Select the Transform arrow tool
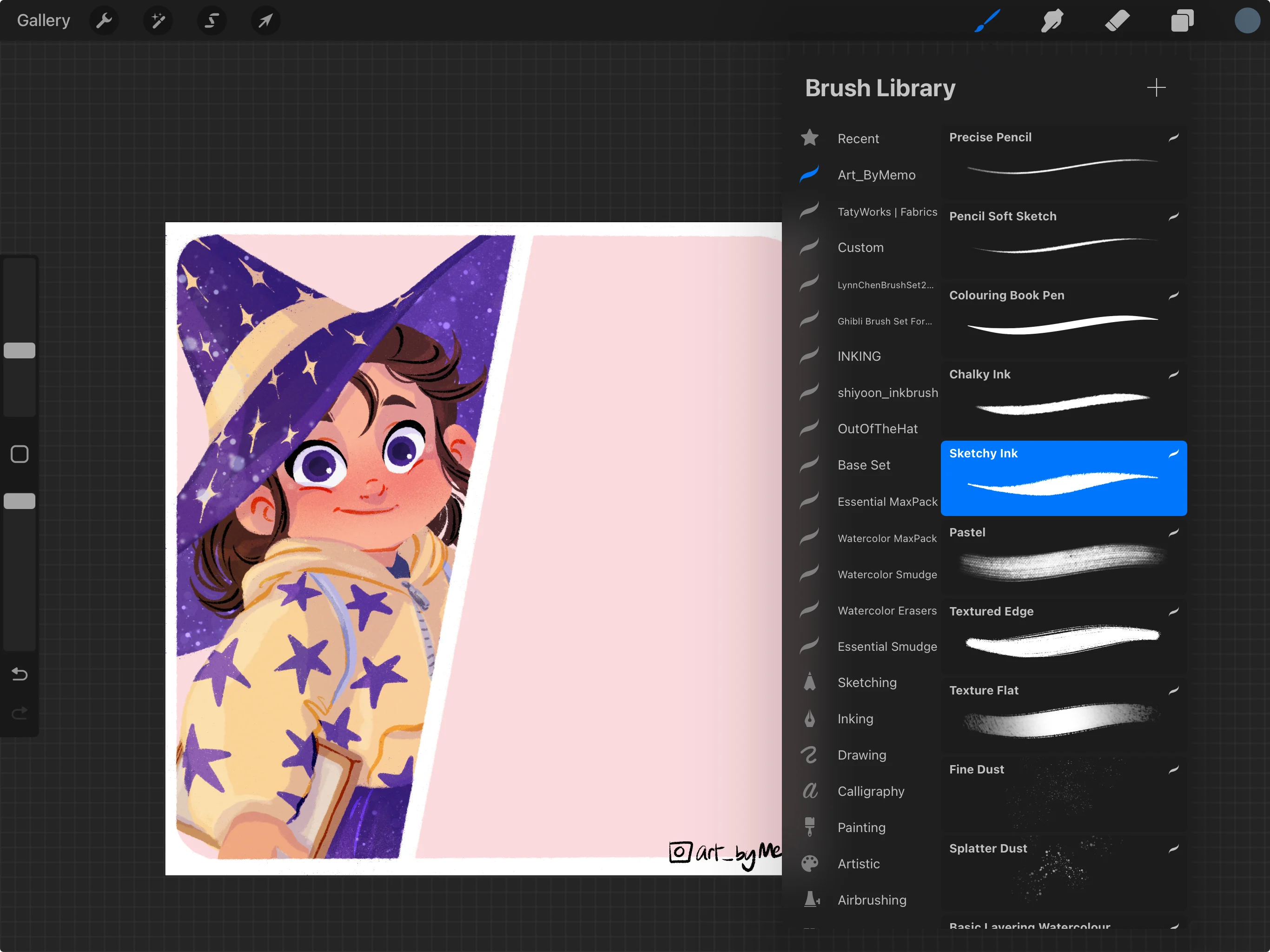Image resolution: width=1270 pixels, height=952 pixels. point(265,20)
